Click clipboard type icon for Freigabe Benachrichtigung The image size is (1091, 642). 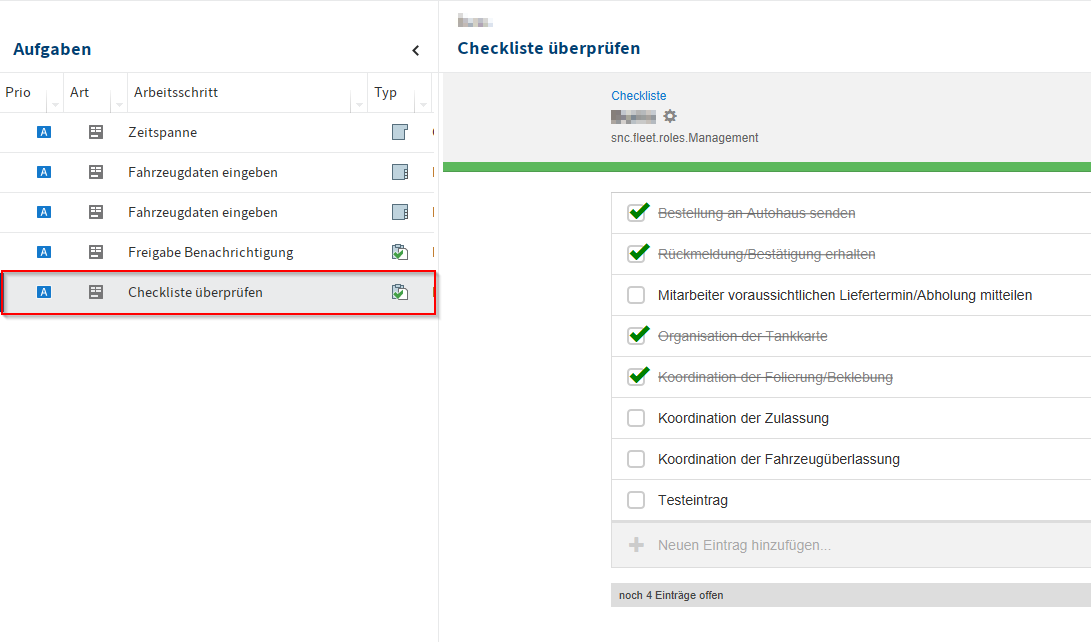click(400, 252)
